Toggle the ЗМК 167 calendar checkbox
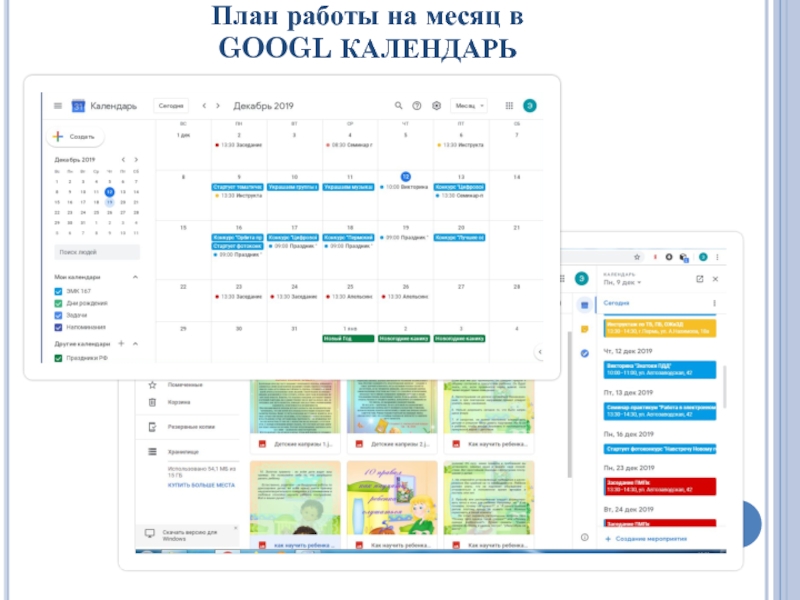Viewport: 800px width, 600px height. pyautogui.click(x=59, y=292)
